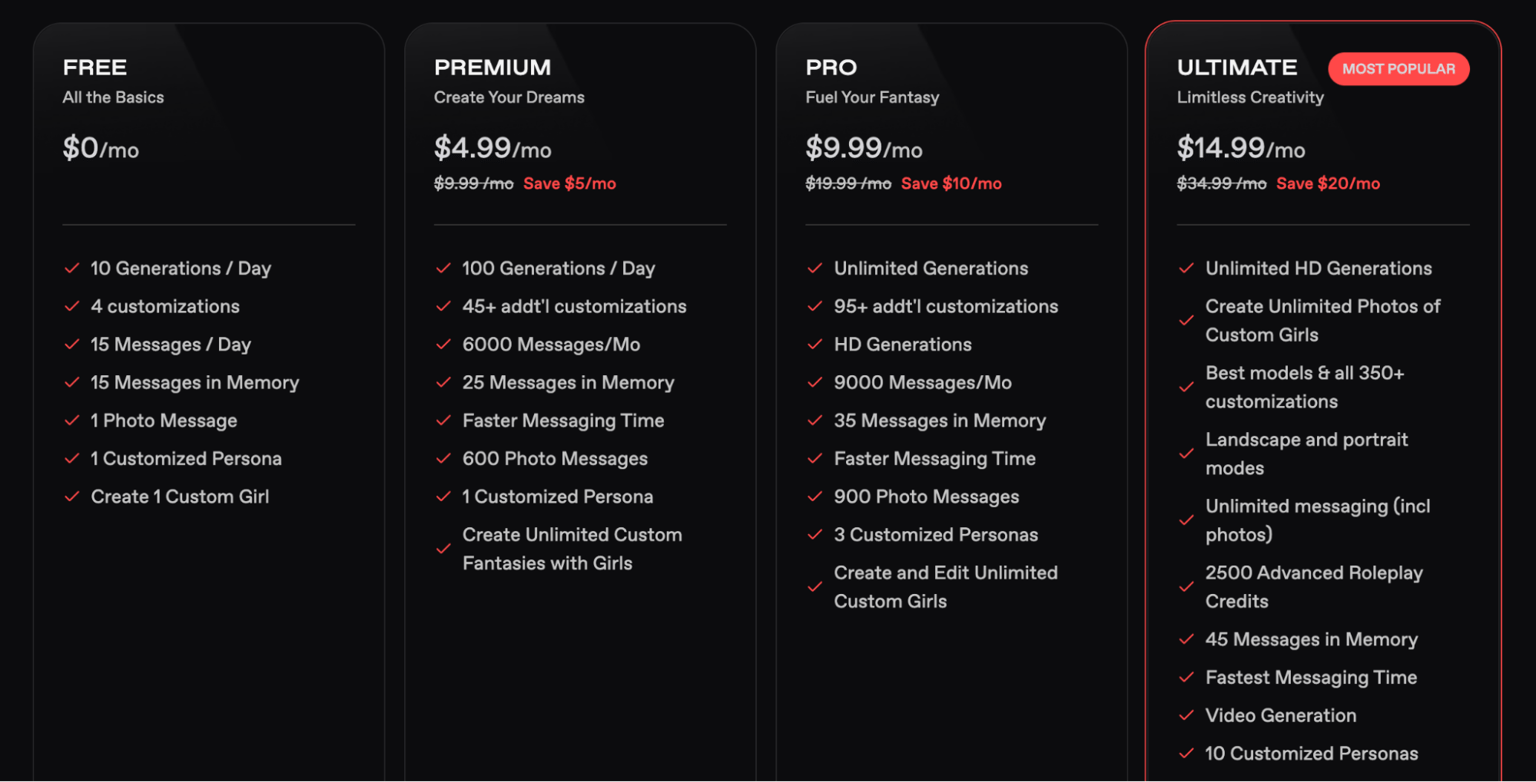Image resolution: width=1536 pixels, height=782 pixels.
Task: Click the checkmark next to Video Generation
Action: pyautogui.click(x=1186, y=716)
